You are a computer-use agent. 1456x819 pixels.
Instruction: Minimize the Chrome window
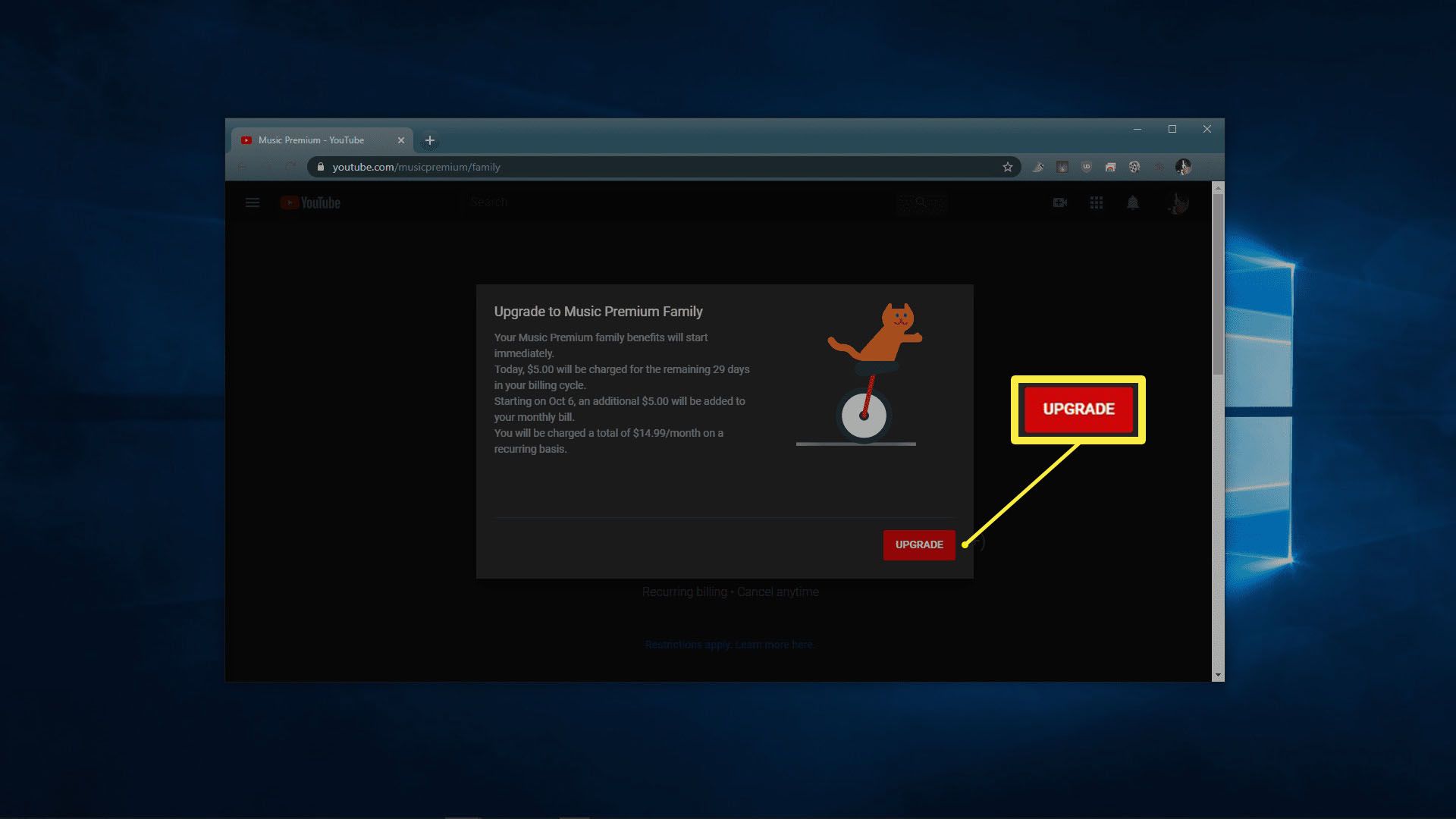click(x=1137, y=129)
